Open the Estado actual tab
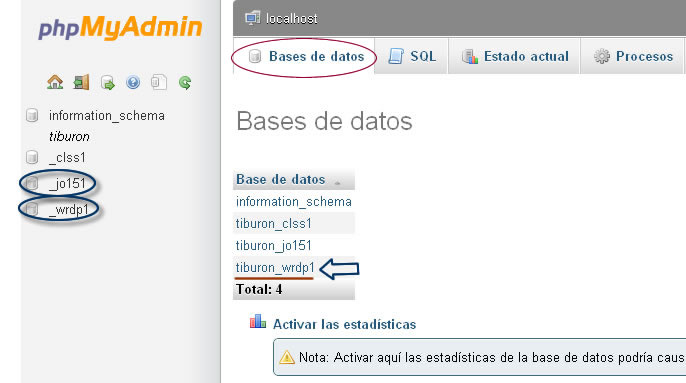The image size is (686, 383). click(x=514, y=56)
